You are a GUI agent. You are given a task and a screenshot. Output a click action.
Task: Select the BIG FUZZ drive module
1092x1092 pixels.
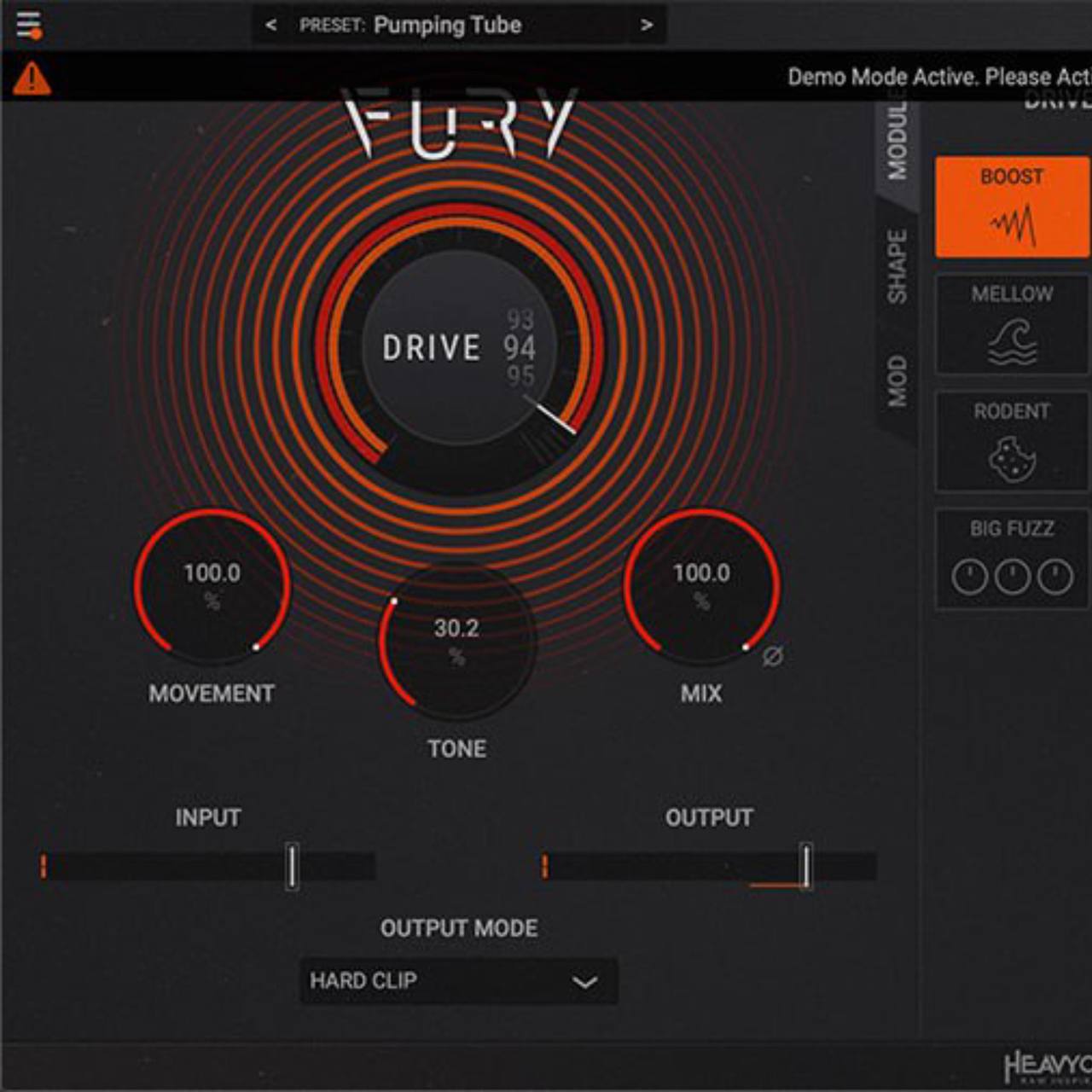point(1012,559)
